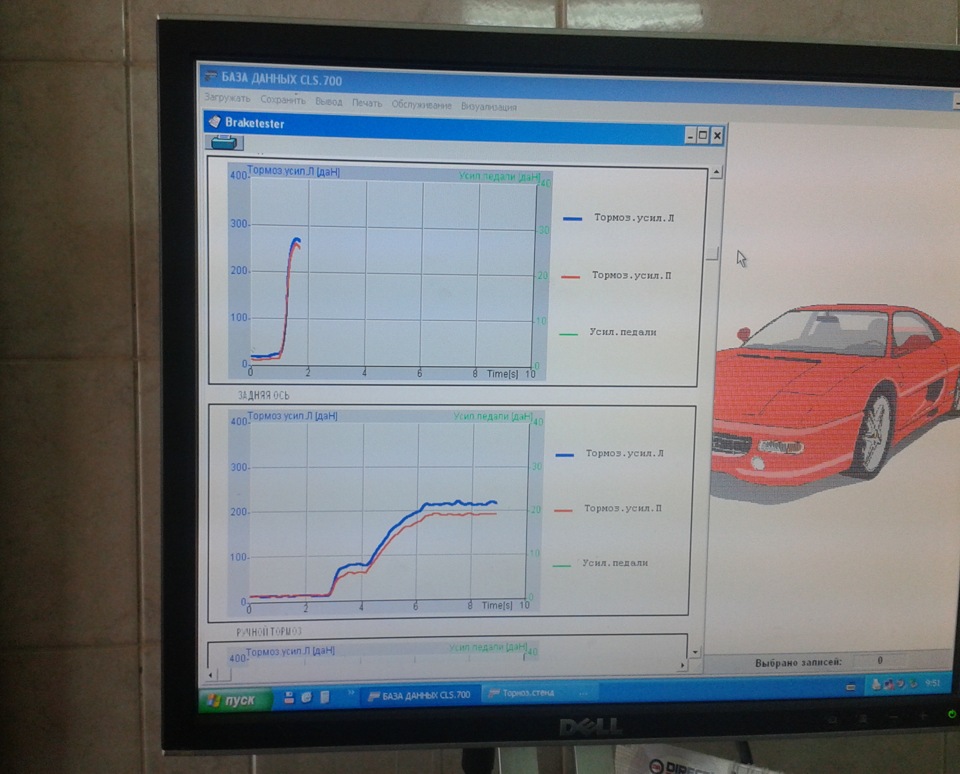Click the system tray clock 9:51

[x=932, y=683]
